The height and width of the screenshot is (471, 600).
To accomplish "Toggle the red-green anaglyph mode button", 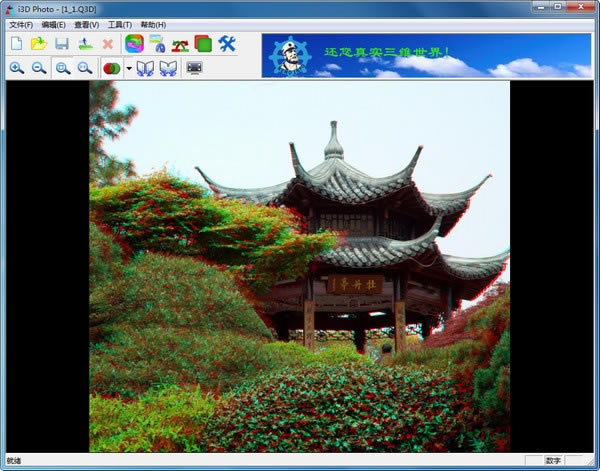I will coord(111,68).
